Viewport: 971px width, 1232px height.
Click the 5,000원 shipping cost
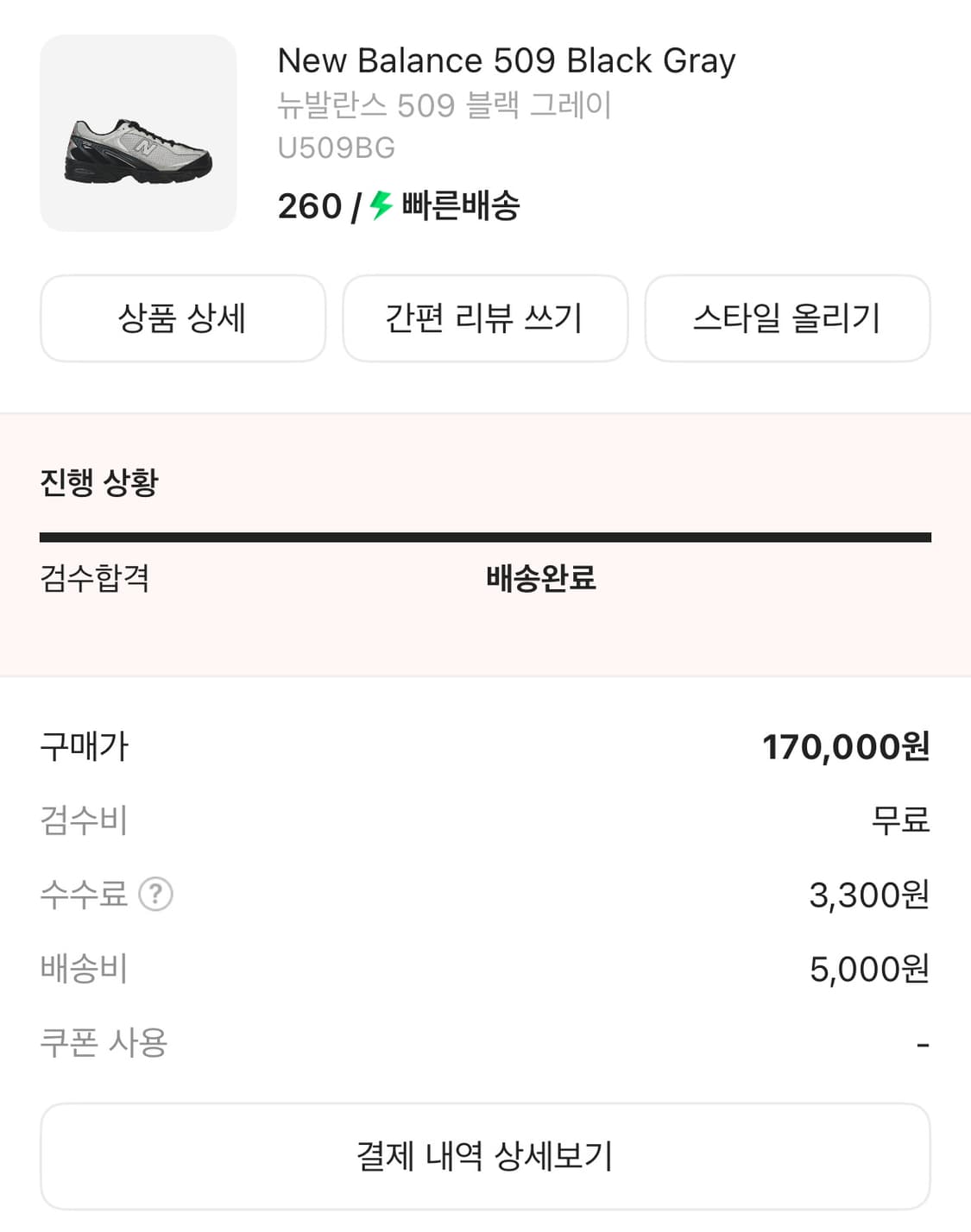coord(868,970)
